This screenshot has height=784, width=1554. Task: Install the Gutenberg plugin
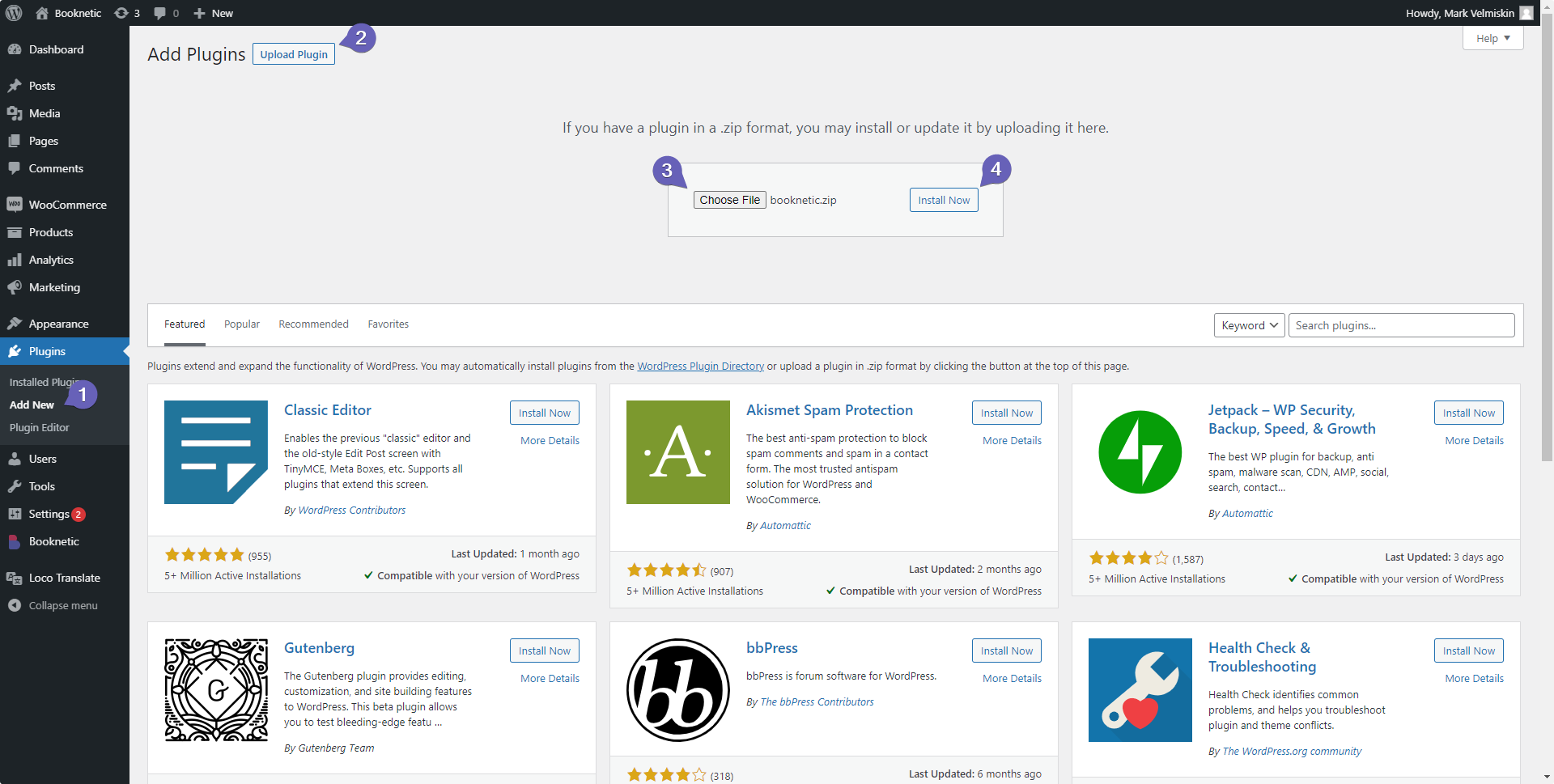[545, 651]
